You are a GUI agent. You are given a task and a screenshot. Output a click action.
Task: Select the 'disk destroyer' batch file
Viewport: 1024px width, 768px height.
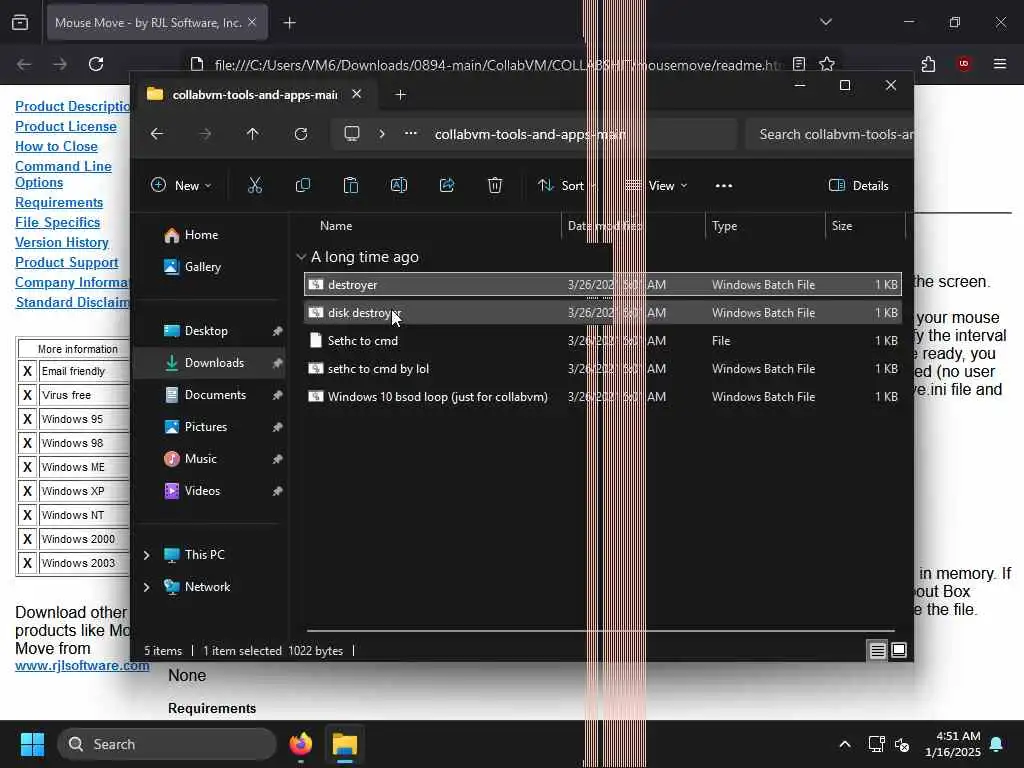603,313
